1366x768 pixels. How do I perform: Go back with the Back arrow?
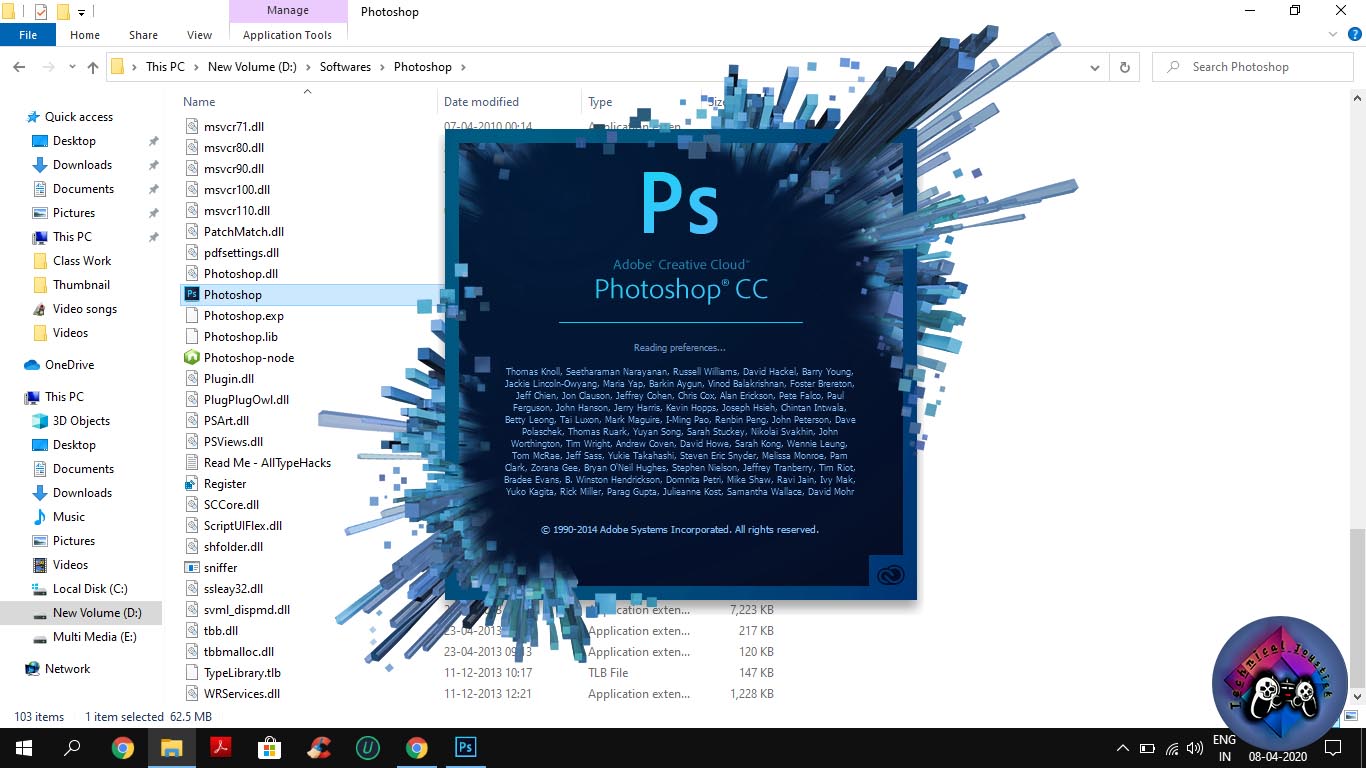coord(19,67)
